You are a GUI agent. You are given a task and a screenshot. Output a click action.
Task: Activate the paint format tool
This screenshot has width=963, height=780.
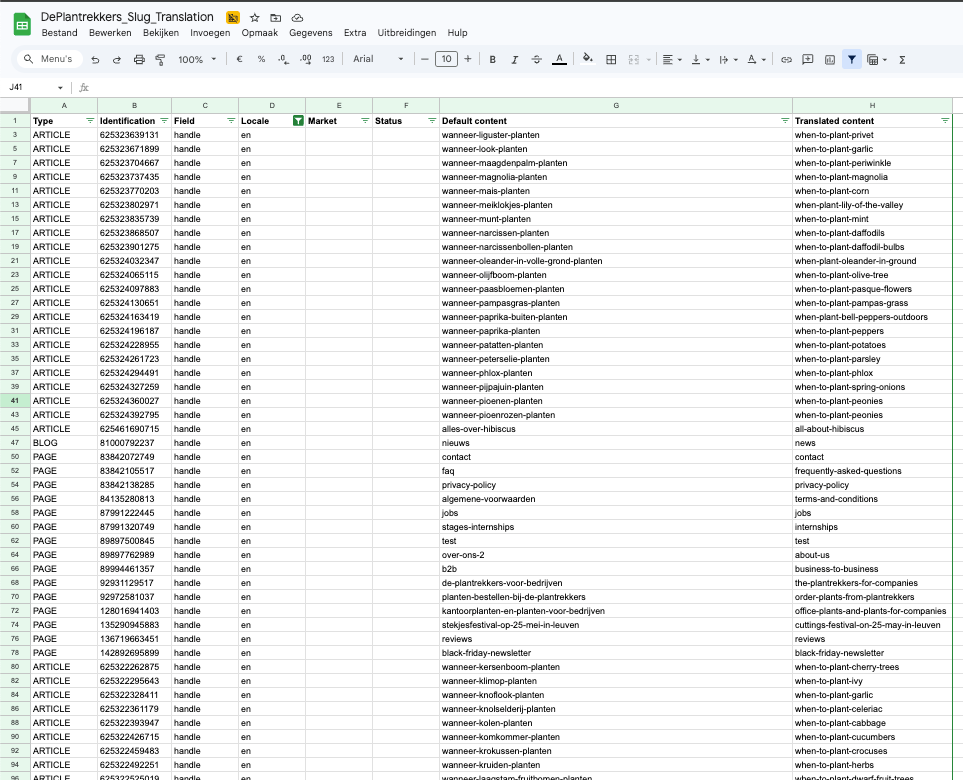[x=160, y=60]
